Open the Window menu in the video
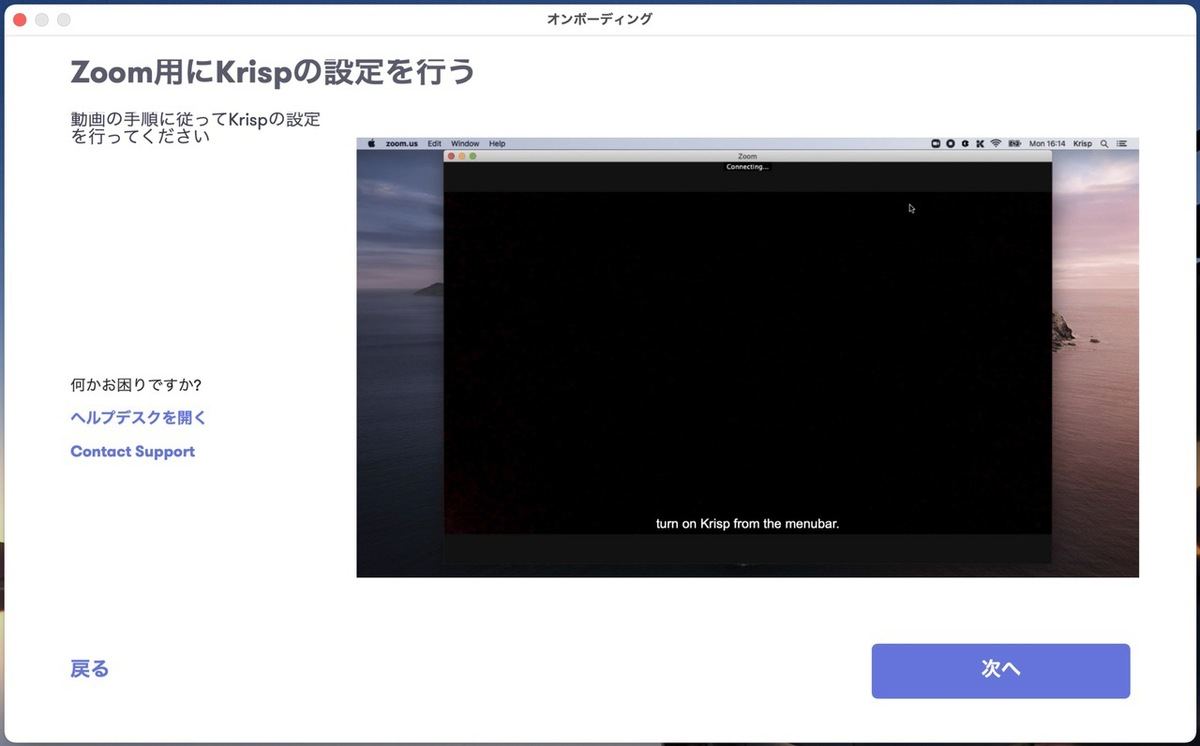The width and height of the screenshot is (1200, 746). tap(465, 144)
